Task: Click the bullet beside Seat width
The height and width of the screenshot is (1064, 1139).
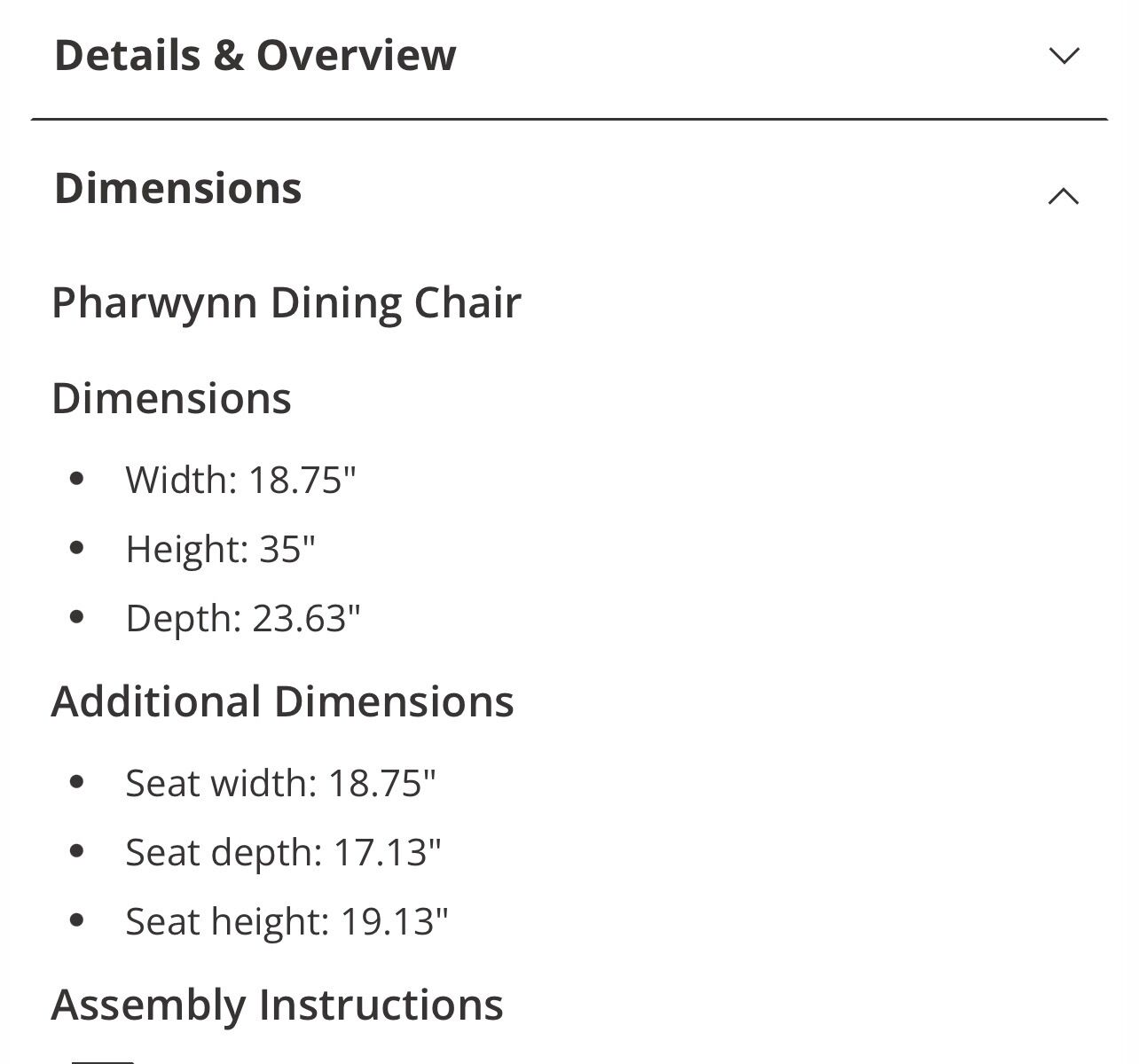Action: (76, 782)
